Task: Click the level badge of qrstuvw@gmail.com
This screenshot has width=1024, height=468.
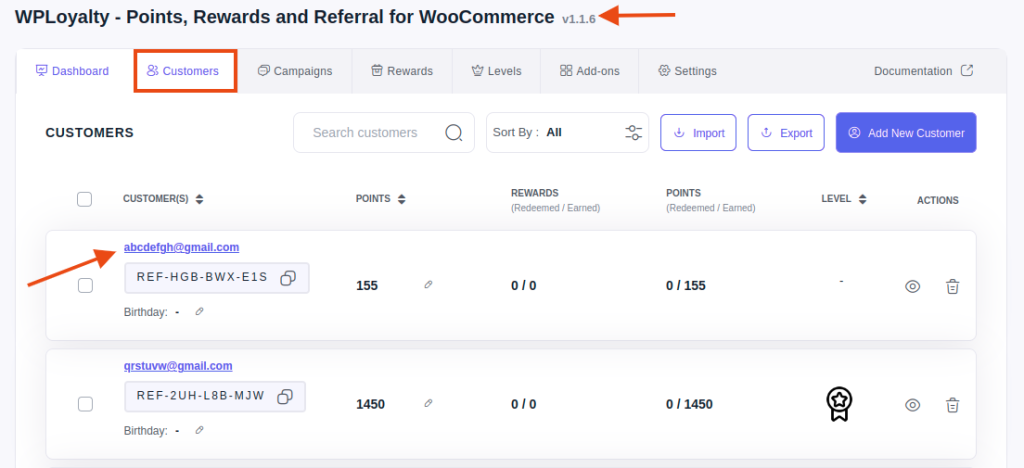Action: (x=839, y=404)
